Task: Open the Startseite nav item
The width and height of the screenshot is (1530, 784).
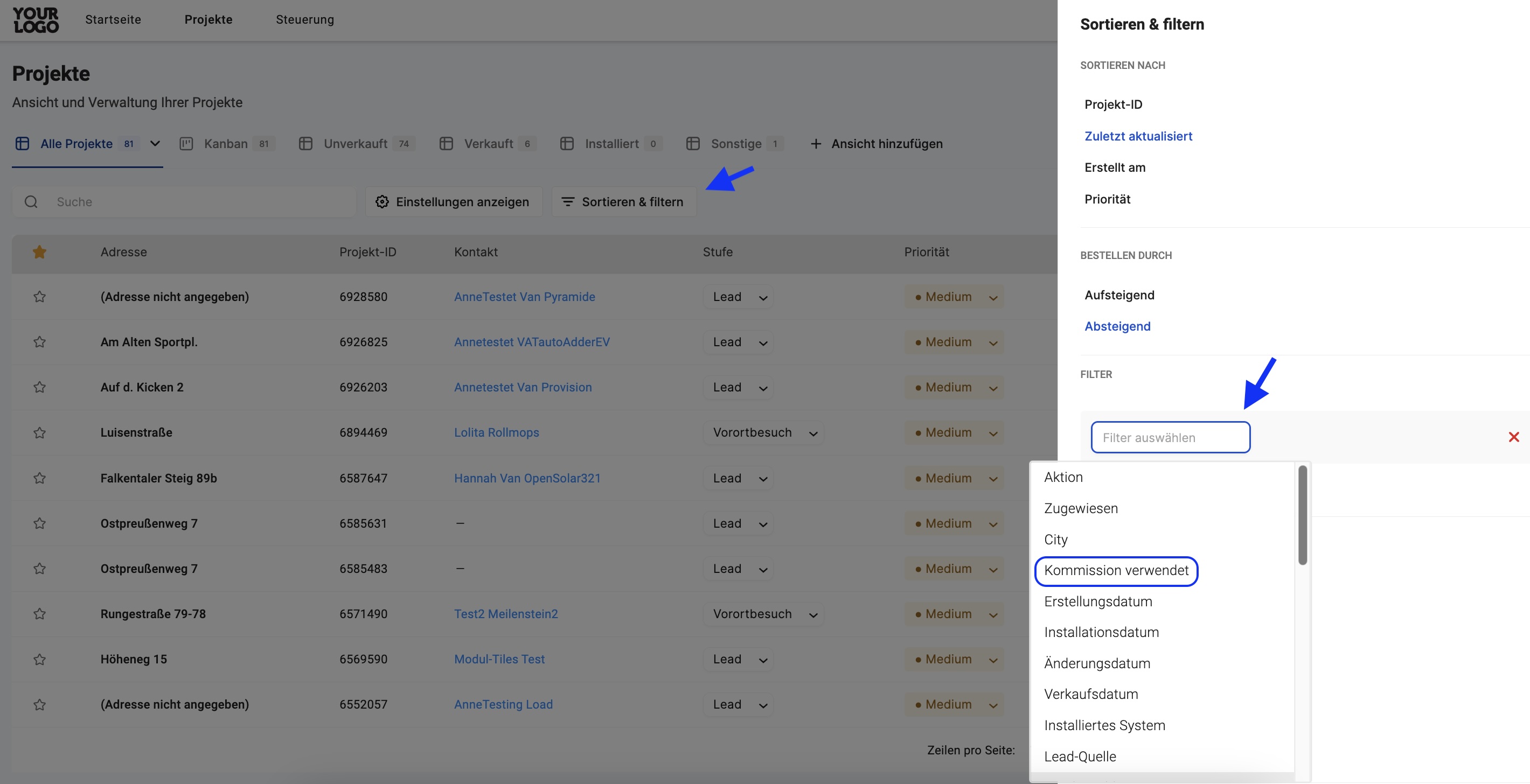Action: [114, 19]
